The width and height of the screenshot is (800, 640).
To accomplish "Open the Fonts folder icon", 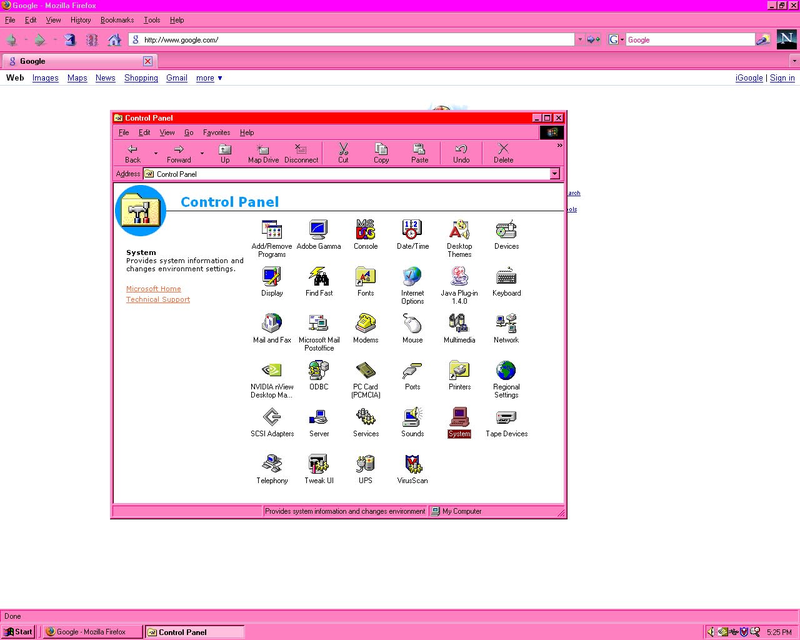I will coord(365,282).
